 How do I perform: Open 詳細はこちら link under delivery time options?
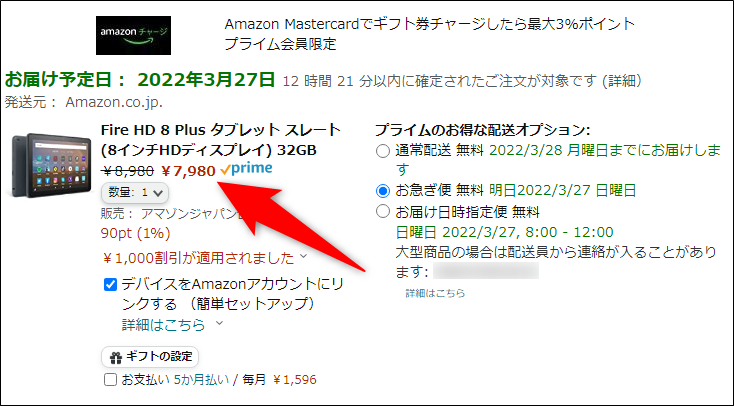pos(435,293)
